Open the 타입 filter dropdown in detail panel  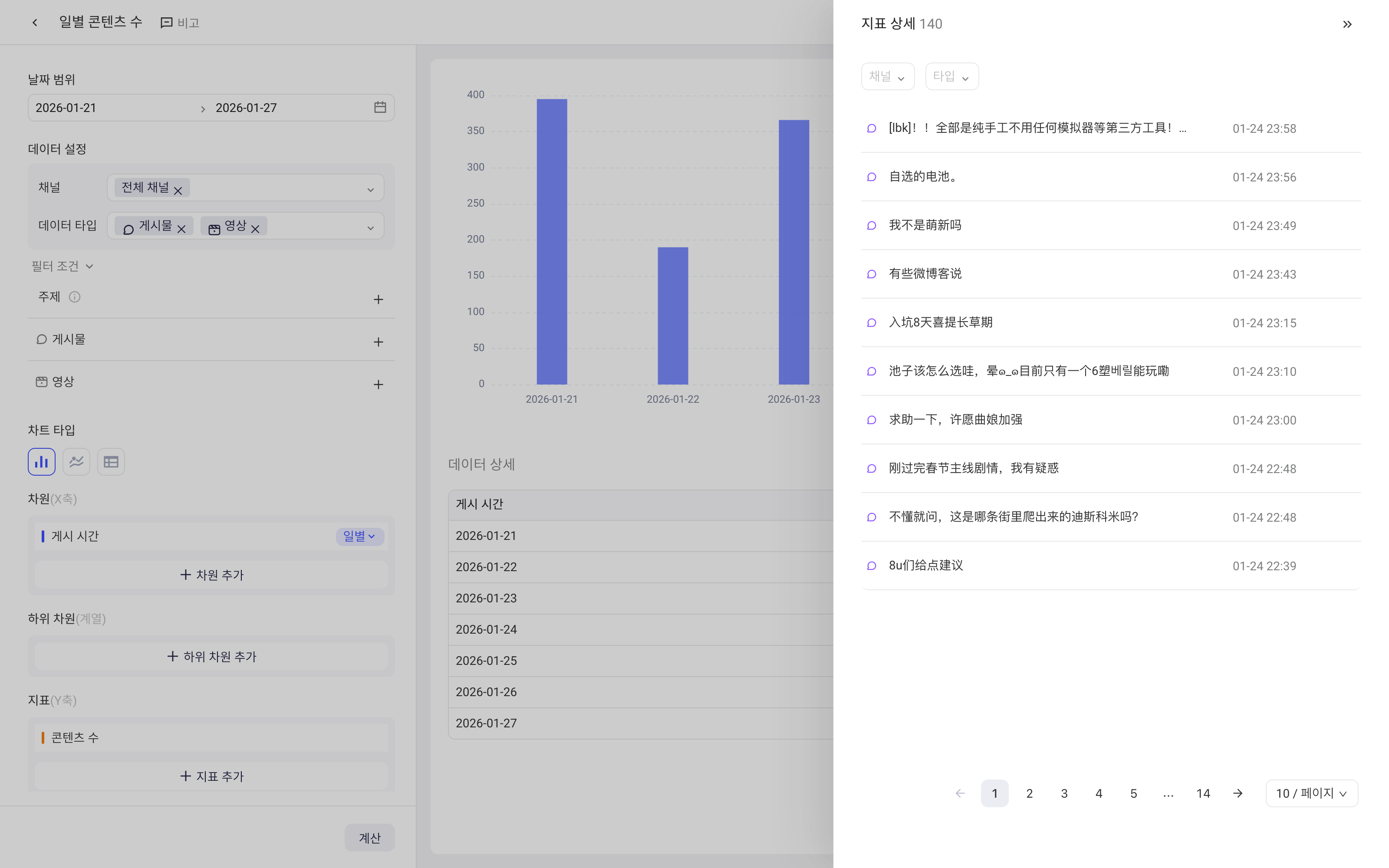(x=951, y=76)
